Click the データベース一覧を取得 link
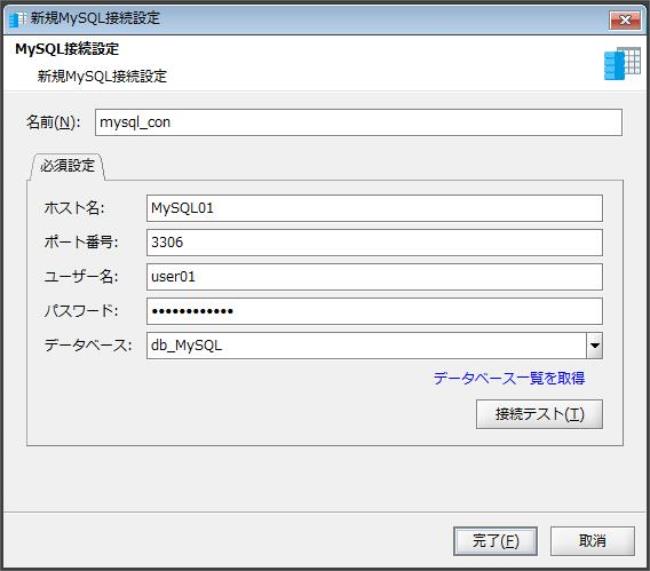Viewport: 650px width, 571px height. (x=508, y=378)
